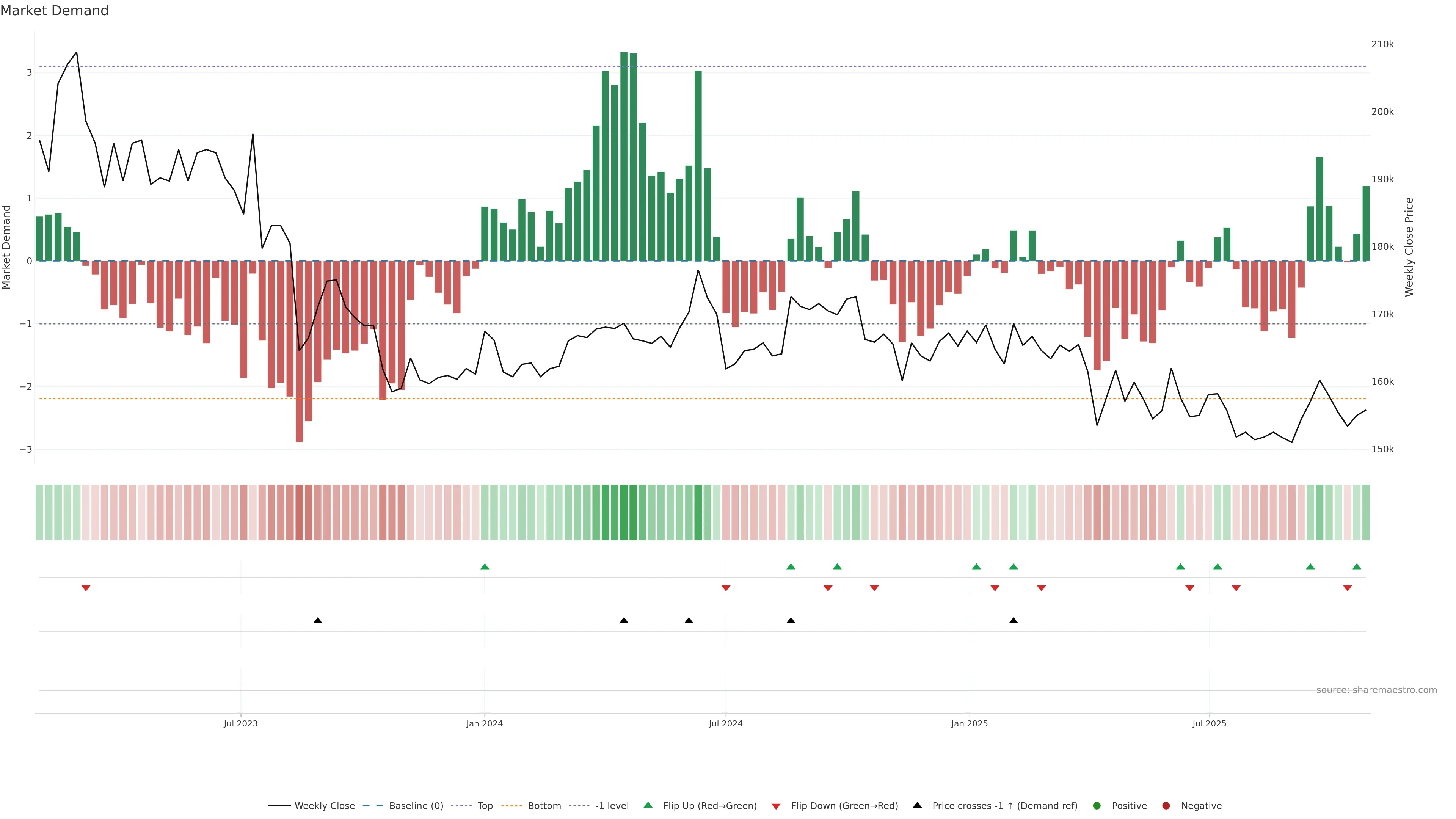Click the darkest green heatmap strip cell
The height and width of the screenshot is (819, 1456).
click(x=624, y=512)
